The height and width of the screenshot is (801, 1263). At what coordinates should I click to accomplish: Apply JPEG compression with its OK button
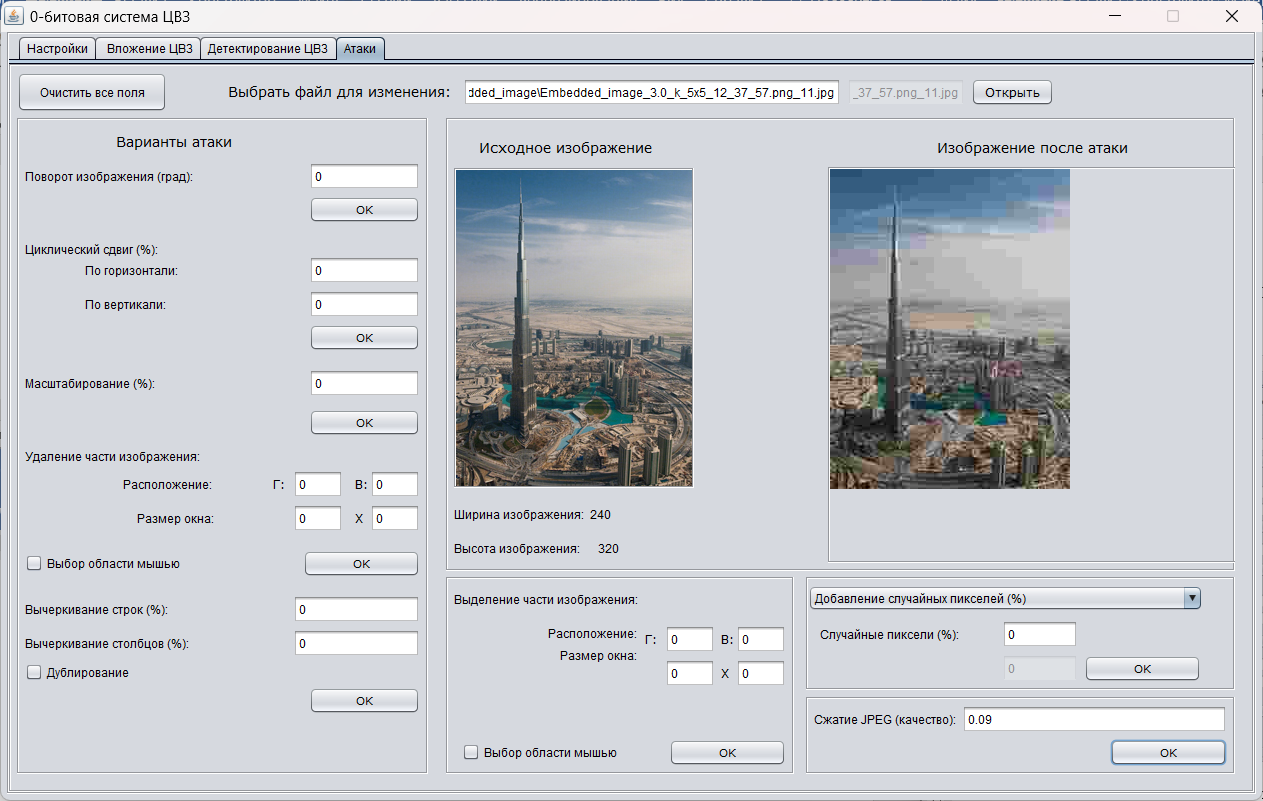1168,753
